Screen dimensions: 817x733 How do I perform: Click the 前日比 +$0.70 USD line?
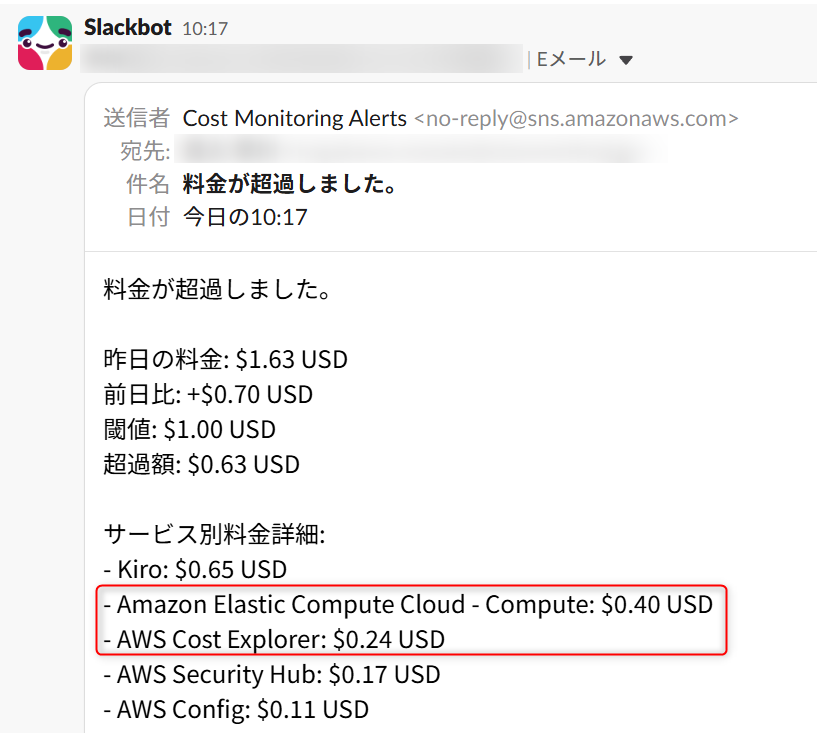208,395
